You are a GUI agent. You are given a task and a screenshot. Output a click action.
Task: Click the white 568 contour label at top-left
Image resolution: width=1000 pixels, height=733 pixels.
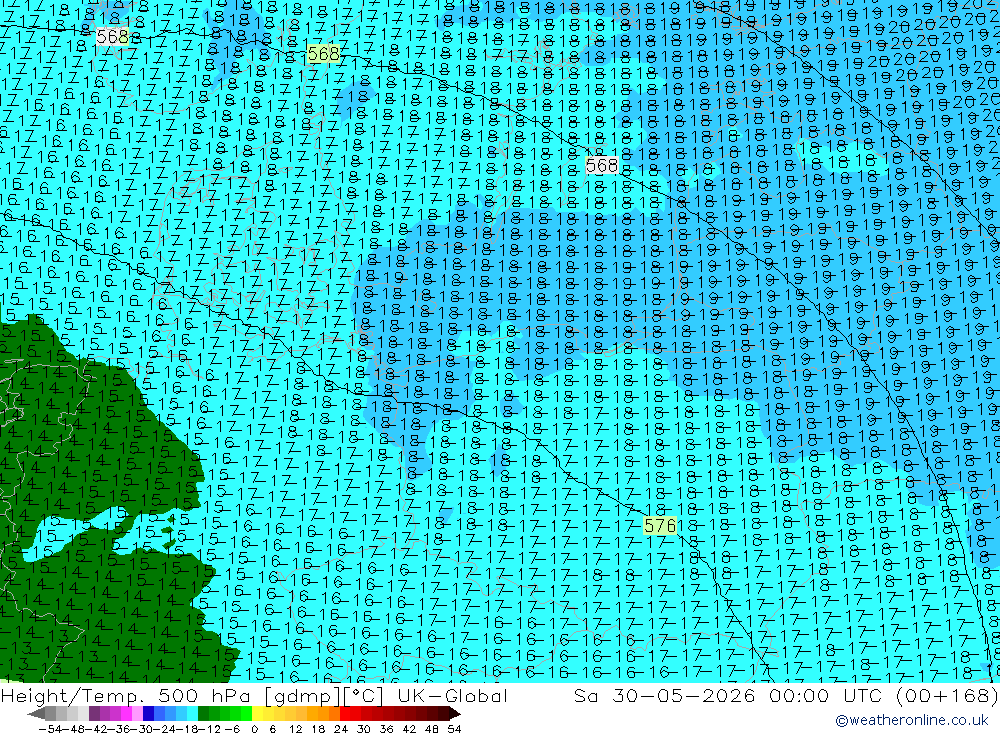pyautogui.click(x=112, y=37)
